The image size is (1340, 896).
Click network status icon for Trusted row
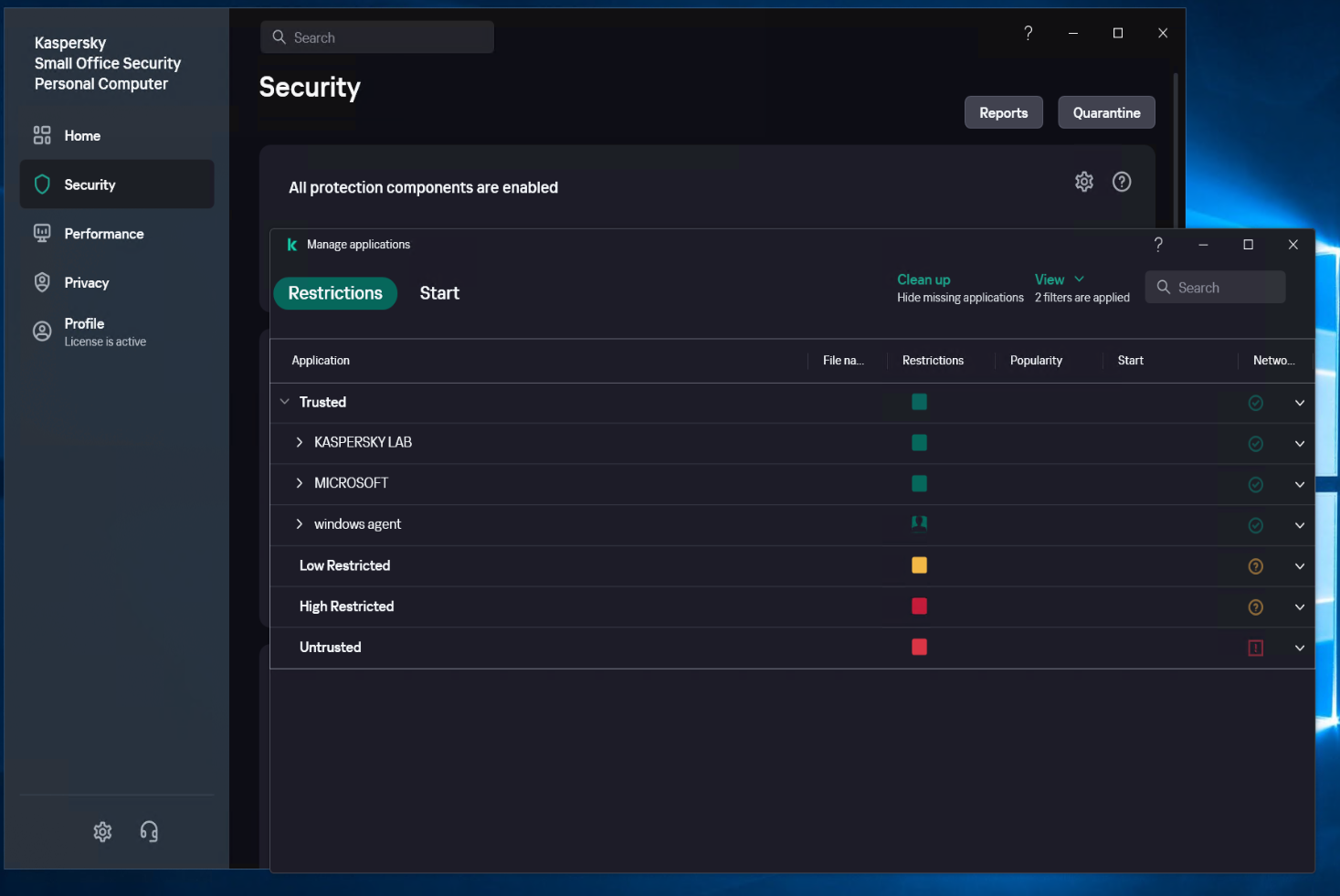[1256, 403]
